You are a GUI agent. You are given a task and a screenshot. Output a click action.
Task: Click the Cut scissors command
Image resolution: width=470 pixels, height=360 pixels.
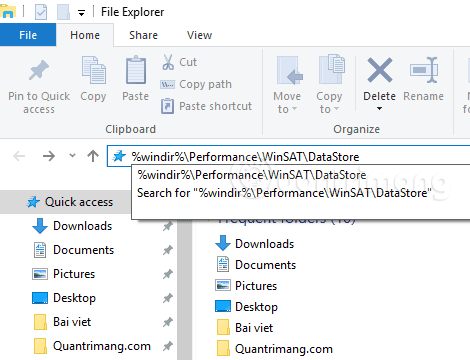click(x=179, y=62)
